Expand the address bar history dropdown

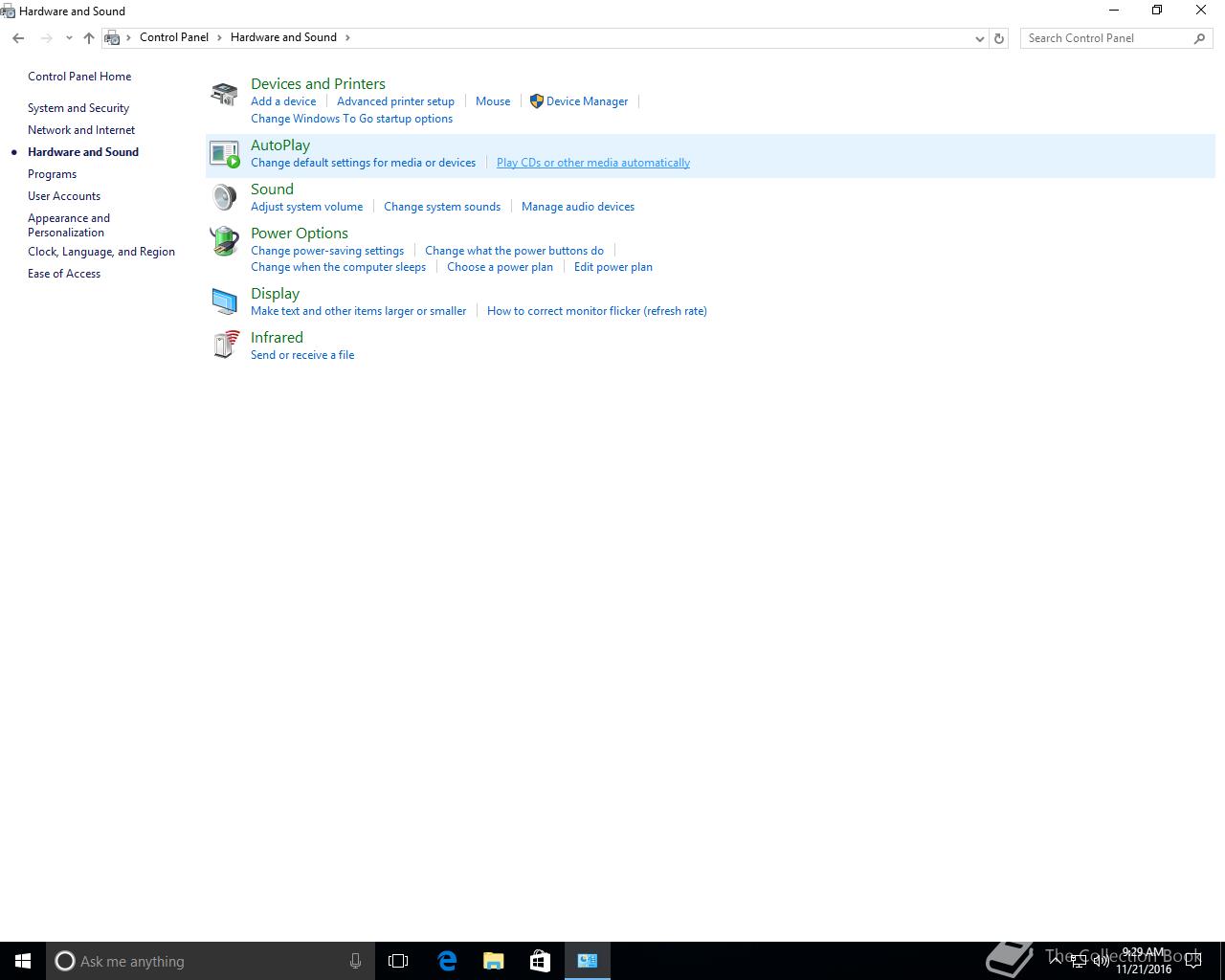pos(979,38)
